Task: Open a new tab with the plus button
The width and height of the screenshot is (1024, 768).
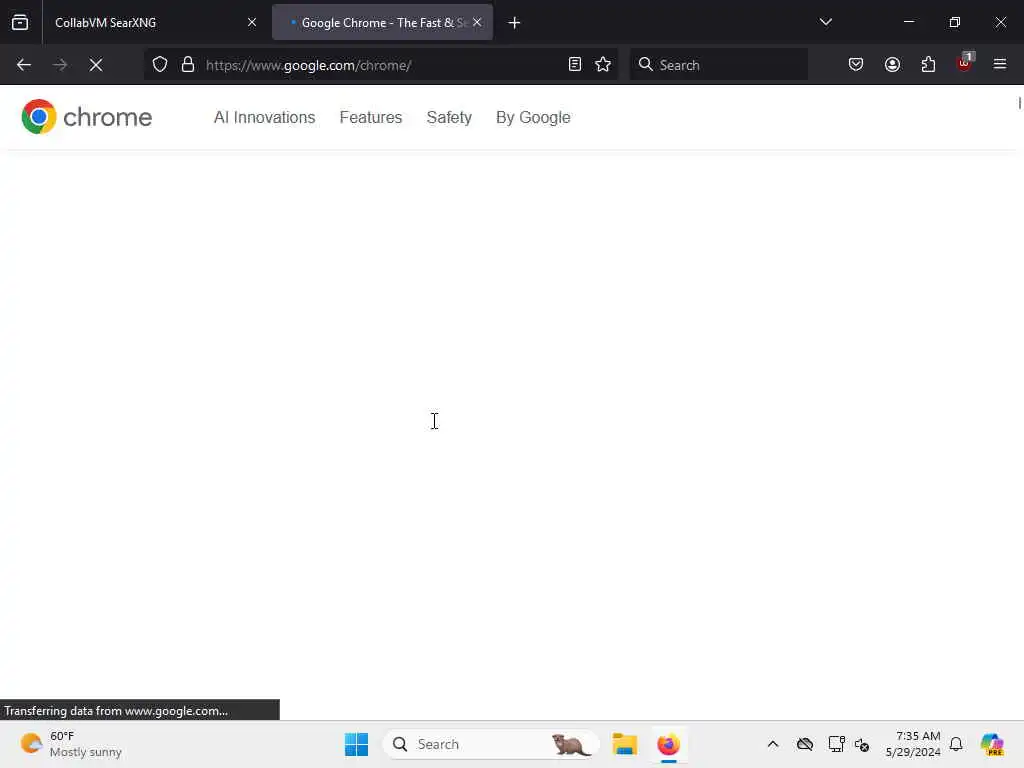Action: [515, 23]
